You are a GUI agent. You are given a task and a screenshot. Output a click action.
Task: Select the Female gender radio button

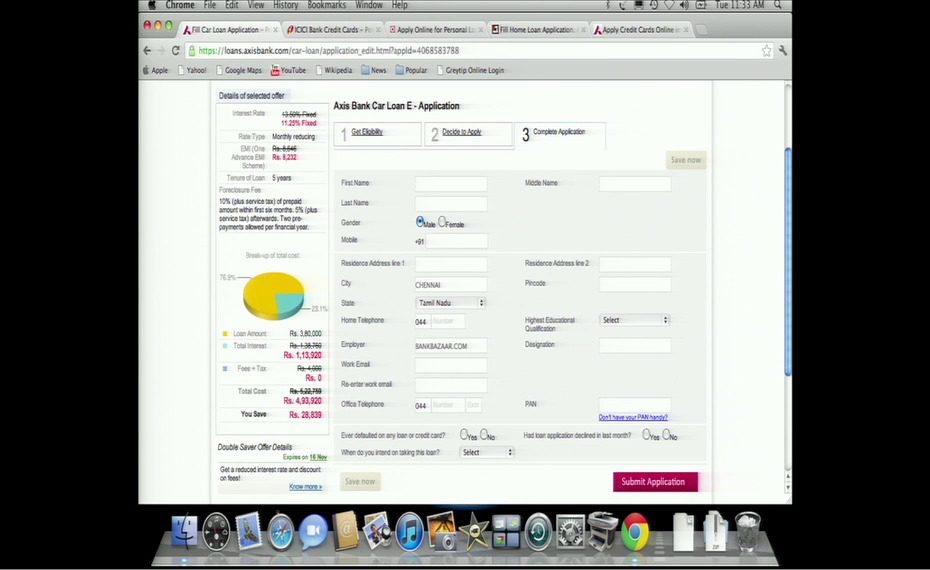click(442, 222)
